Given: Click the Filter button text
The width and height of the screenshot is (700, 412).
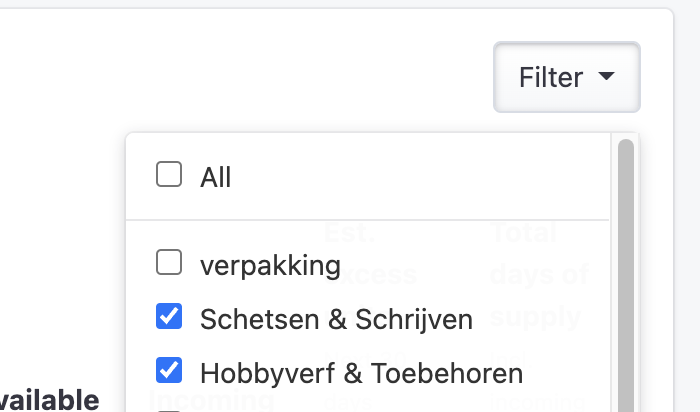Looking at the screenshot, I should [x=551, y=77].
